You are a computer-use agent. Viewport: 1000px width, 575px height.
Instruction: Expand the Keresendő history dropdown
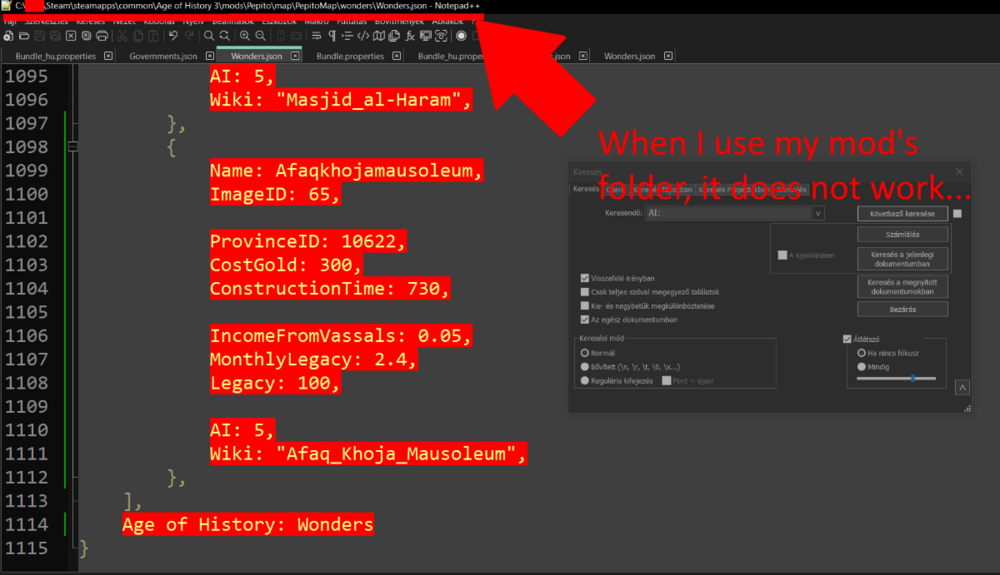tap(818, 214)
